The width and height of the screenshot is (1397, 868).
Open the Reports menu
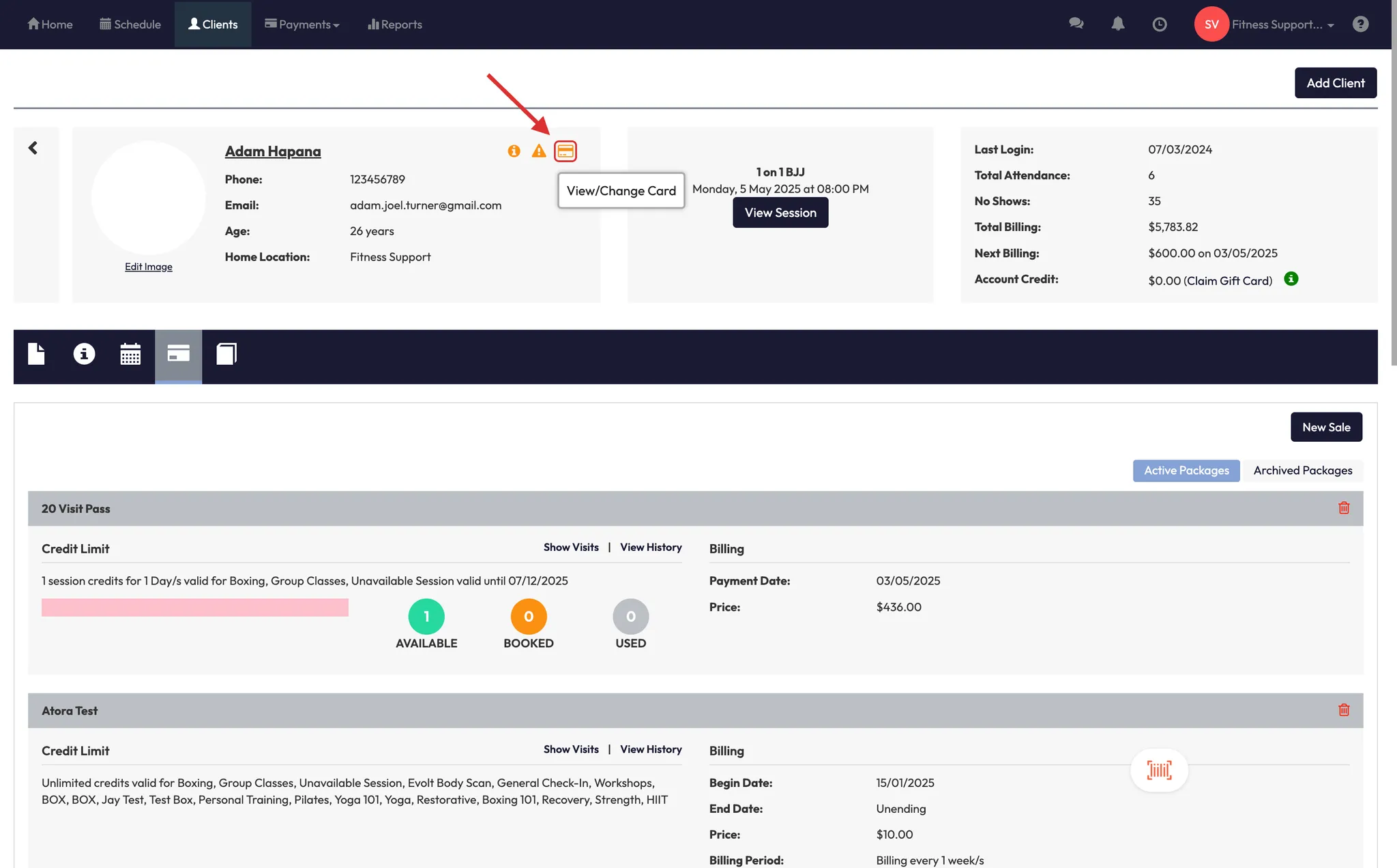pyautogui.click(x=395, y=25)
